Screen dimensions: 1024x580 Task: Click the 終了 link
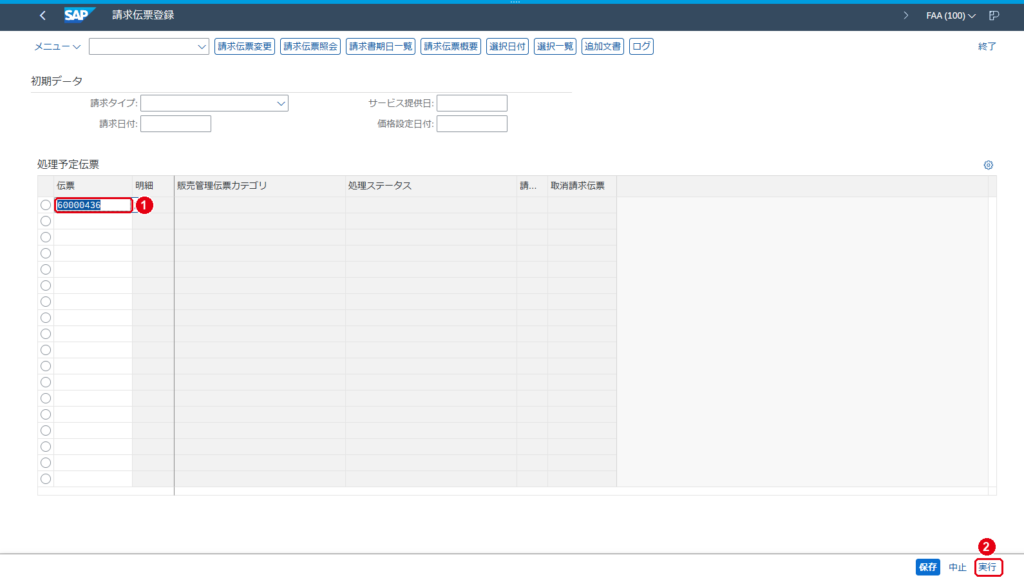pyautogui.click(x=987, y=46)
